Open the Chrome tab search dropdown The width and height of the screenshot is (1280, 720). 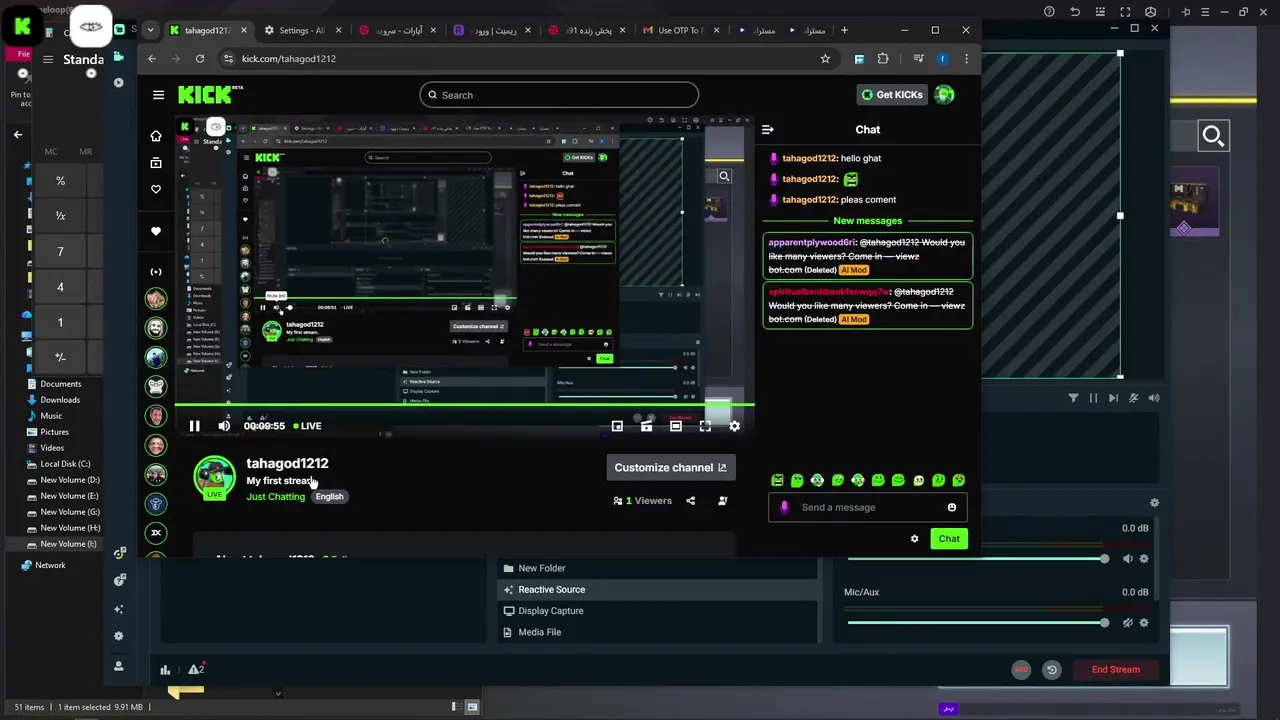pyautogui.click(x=150, y=30)
